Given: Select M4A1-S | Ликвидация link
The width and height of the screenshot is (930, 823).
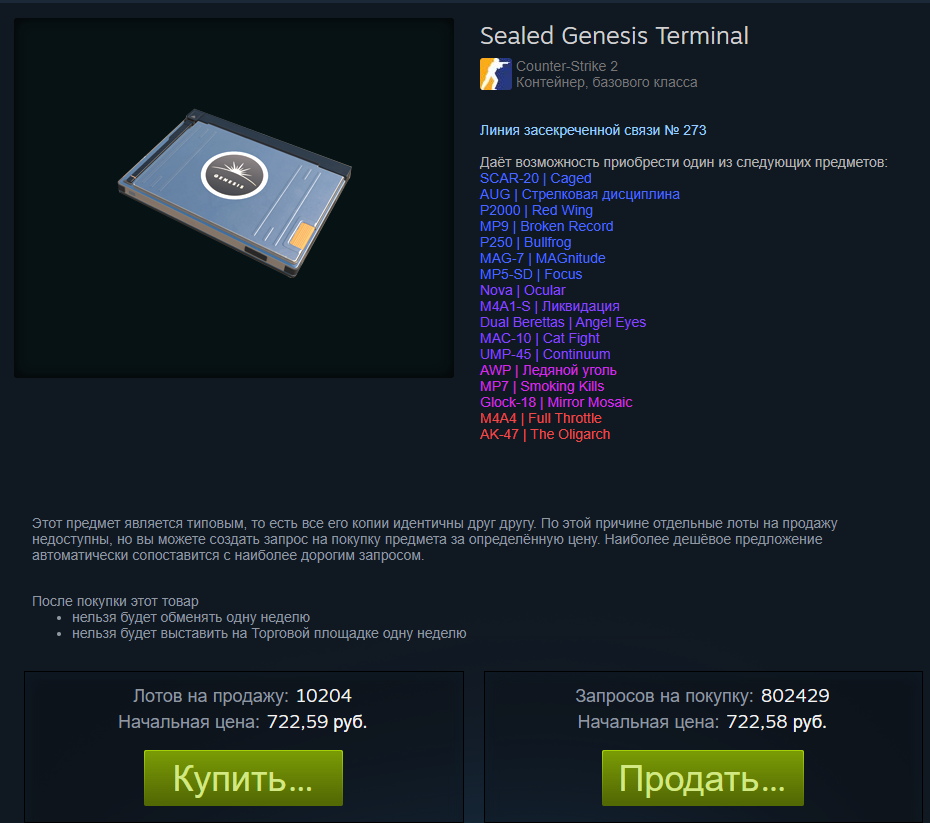Looking at the screenshot, I should 550,307.
